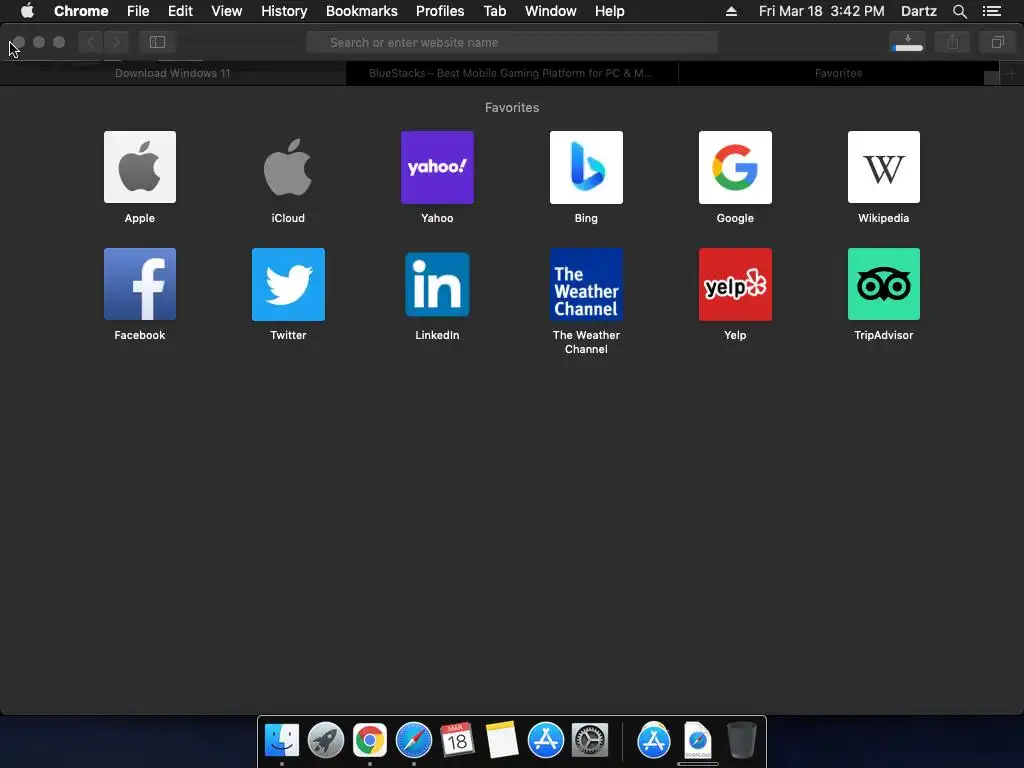Open the Tab menu
The image size is (1024, 768).
click(x=494, y=11)
